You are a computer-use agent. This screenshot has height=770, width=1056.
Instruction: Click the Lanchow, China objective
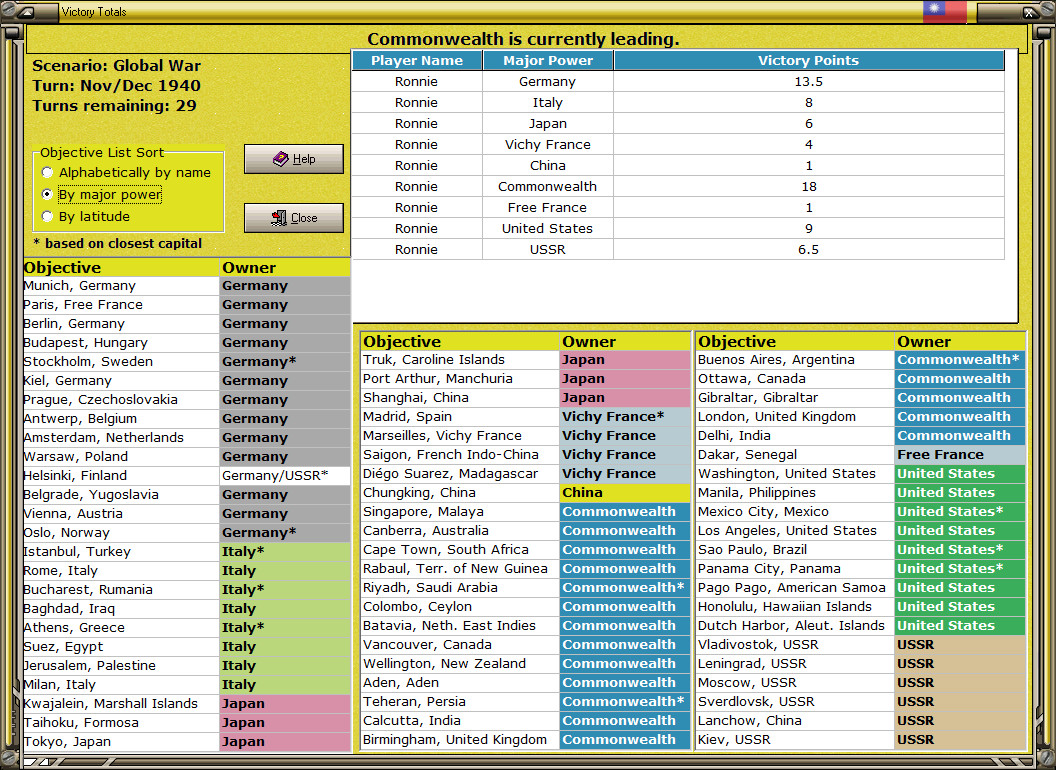[795, 721]
